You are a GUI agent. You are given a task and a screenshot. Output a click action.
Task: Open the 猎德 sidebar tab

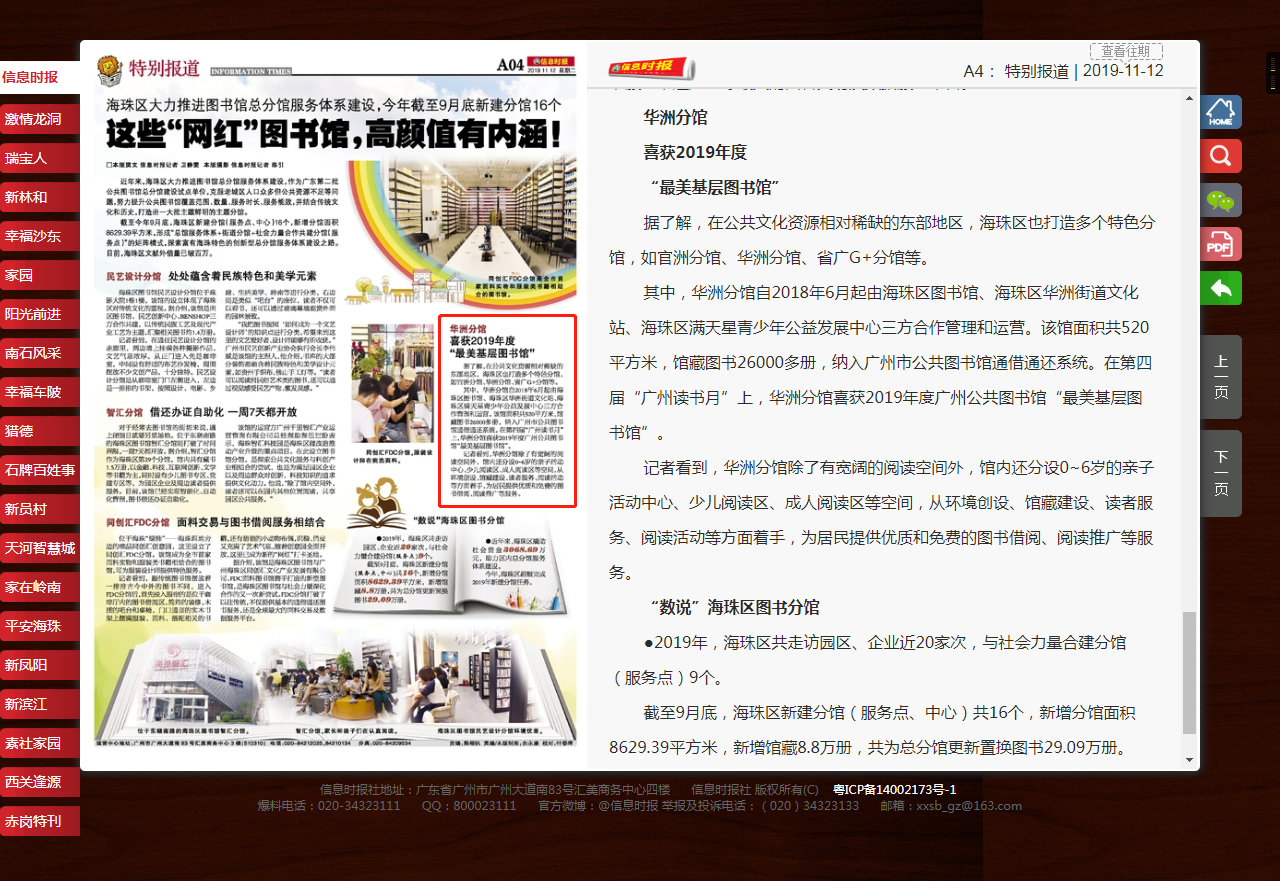[40, 431]
